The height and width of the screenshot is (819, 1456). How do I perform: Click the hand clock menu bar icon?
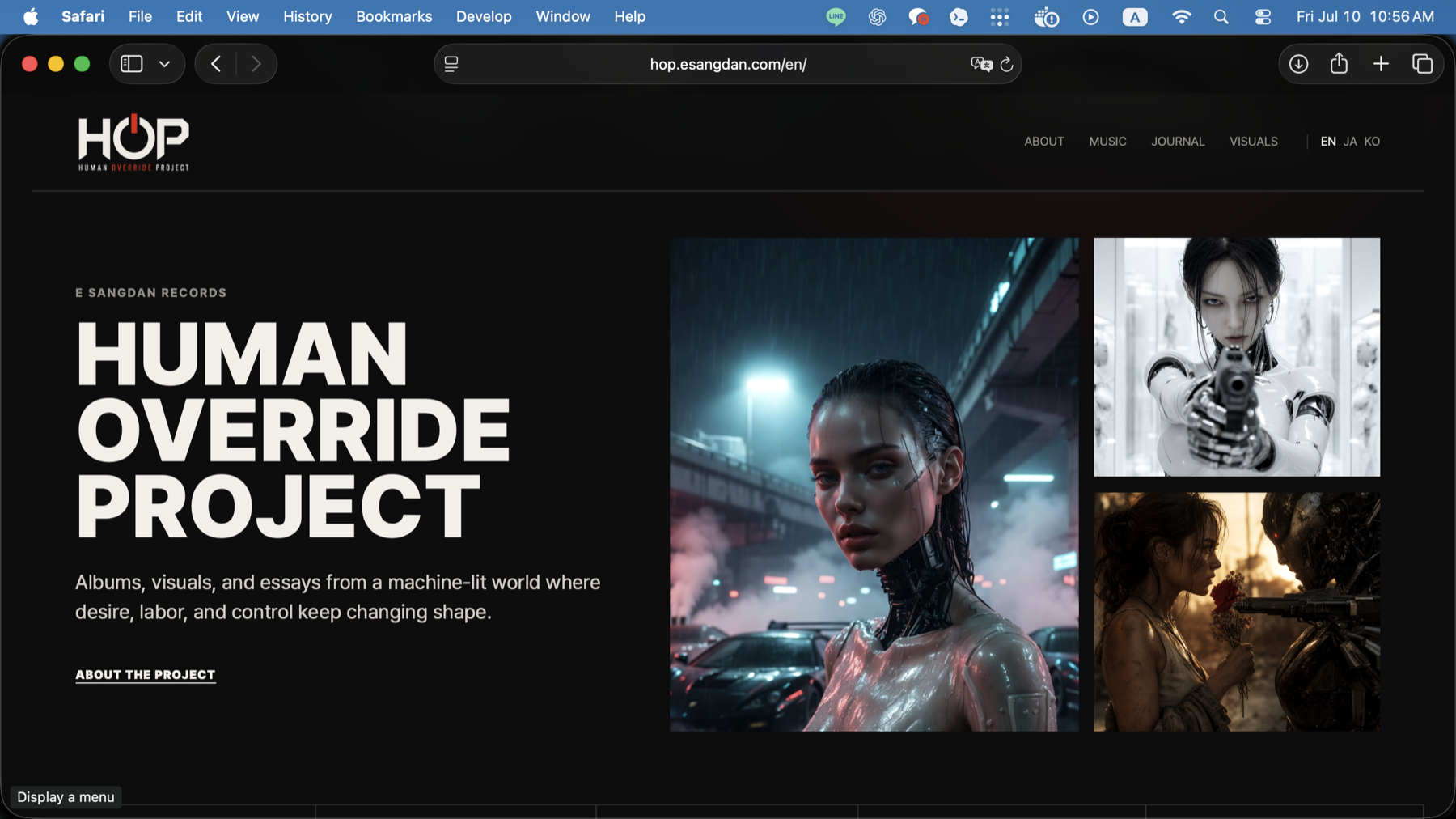[1046, 16]
